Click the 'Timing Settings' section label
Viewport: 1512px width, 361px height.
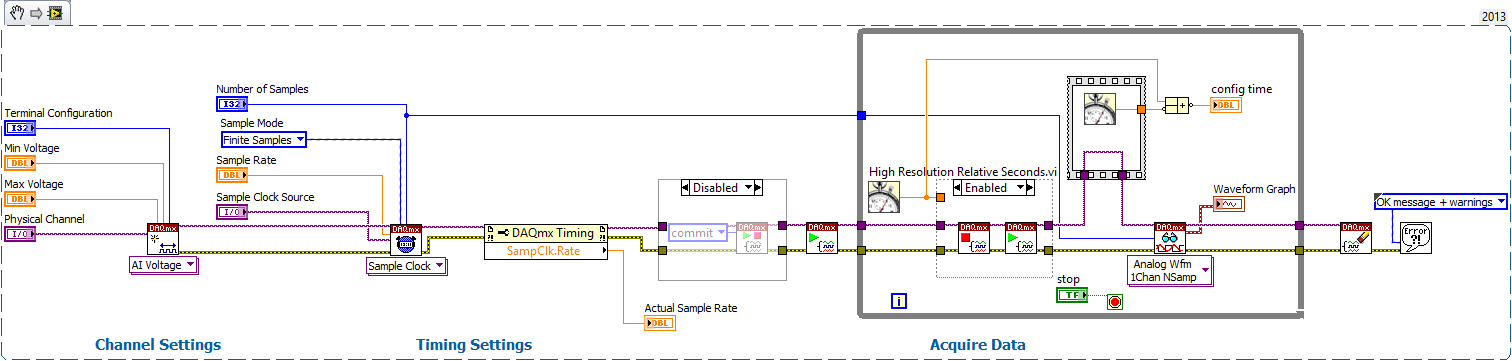[474, 345]
